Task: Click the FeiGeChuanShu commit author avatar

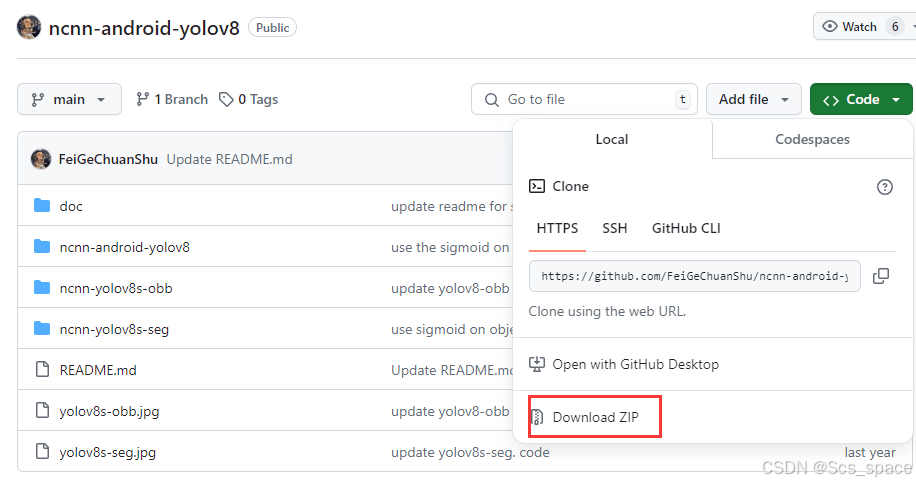Action: 41,159
